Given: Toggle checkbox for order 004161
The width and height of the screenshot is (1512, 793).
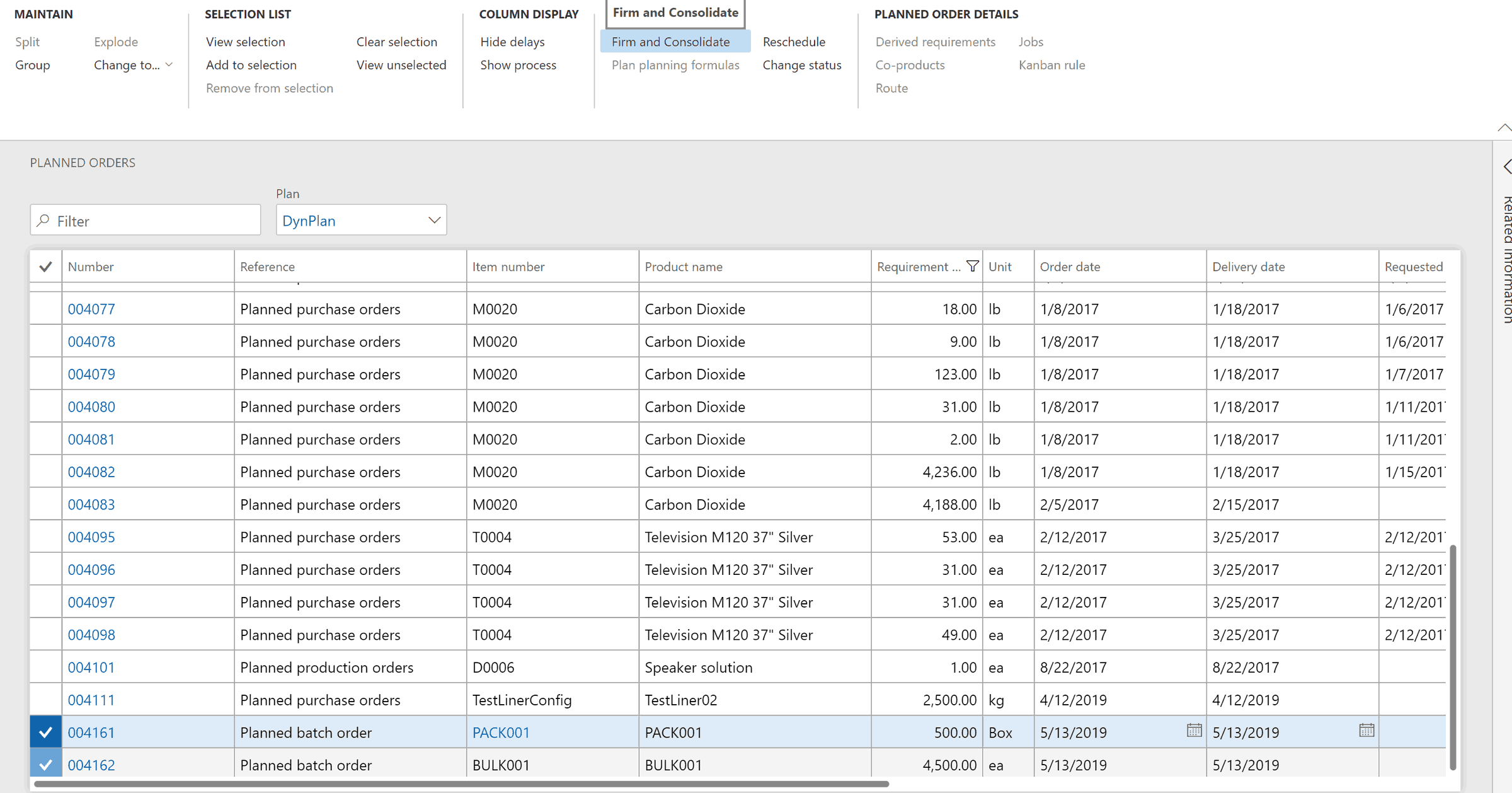Looking at the screenshot, I should (x=45, y=732).
